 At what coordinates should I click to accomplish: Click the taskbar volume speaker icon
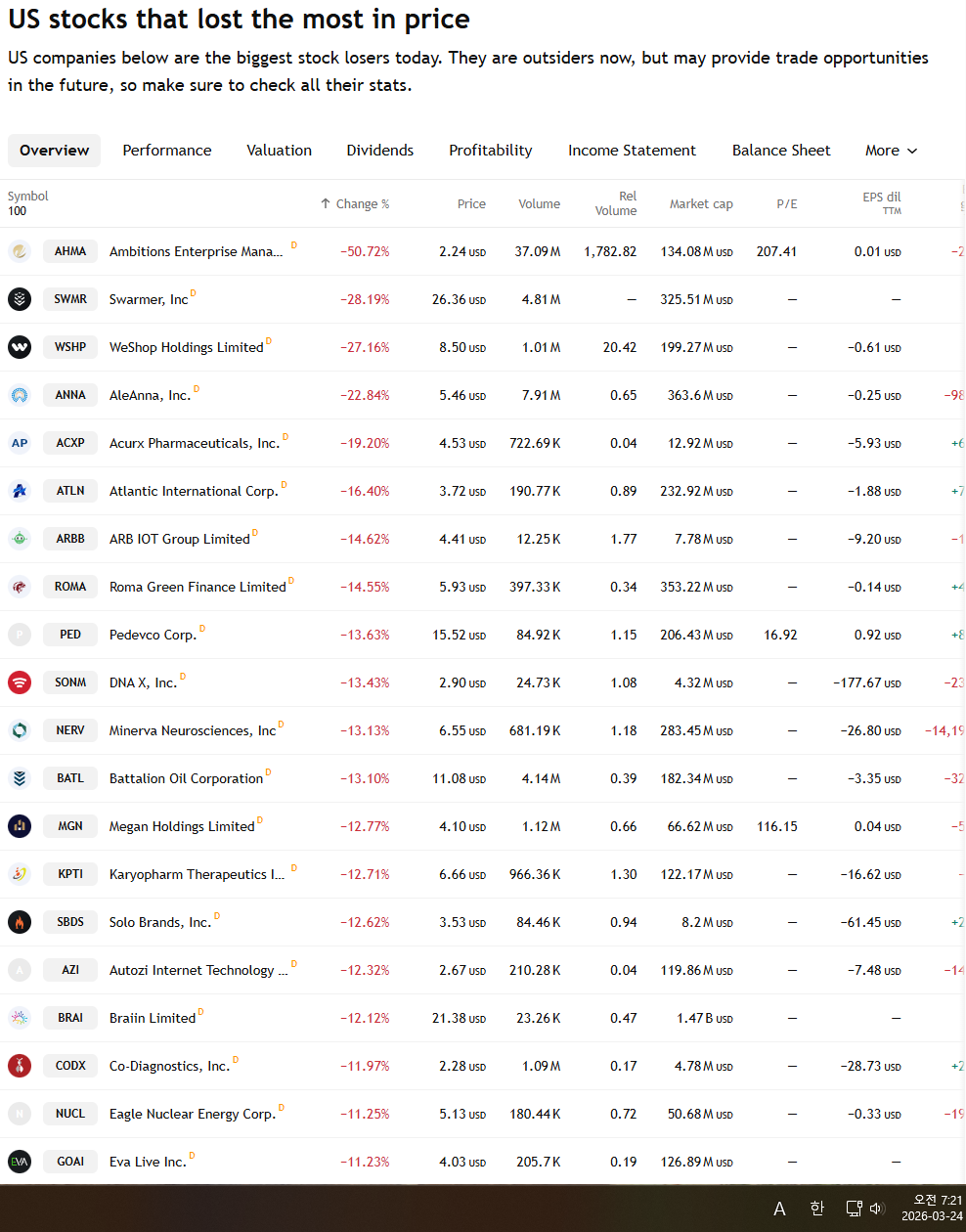(877, 1209)
